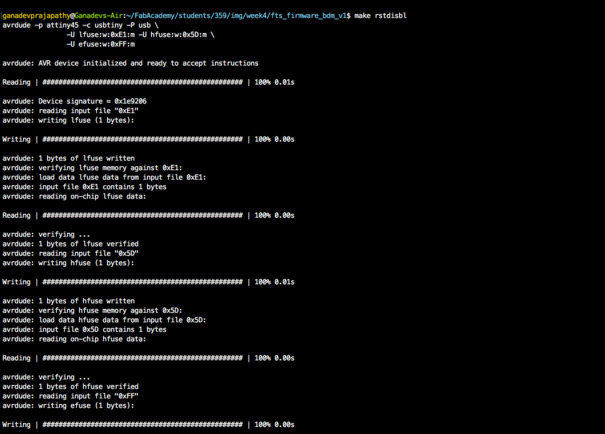Image resolution: width=605 pixels, height=434 pixels.
Task: Click "load data lfuse data from input file 0xE1:"
Action: pos(122,177)
